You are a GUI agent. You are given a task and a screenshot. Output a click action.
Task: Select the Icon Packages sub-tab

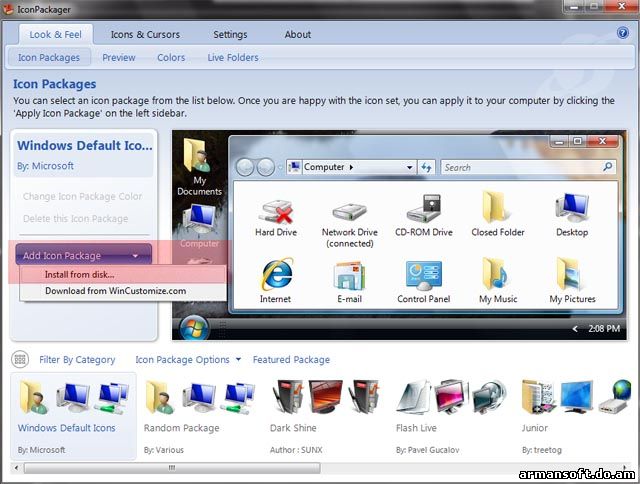[x=49, y=58]
